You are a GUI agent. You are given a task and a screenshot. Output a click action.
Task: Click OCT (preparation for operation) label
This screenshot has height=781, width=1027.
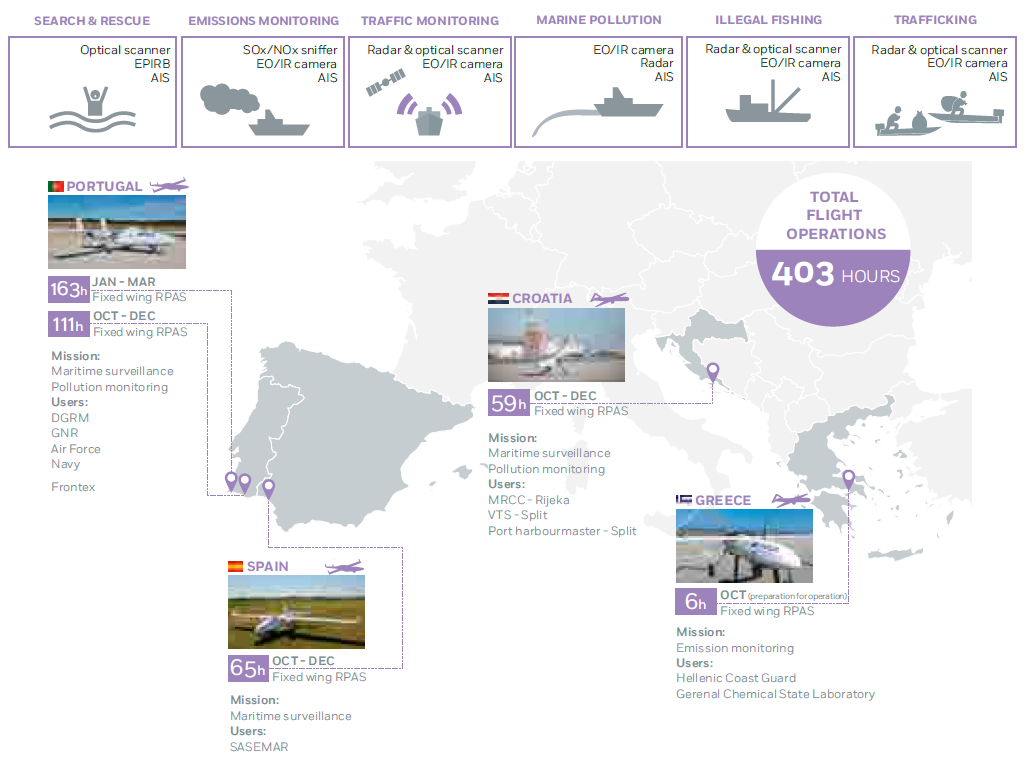[x=783, y=595]
